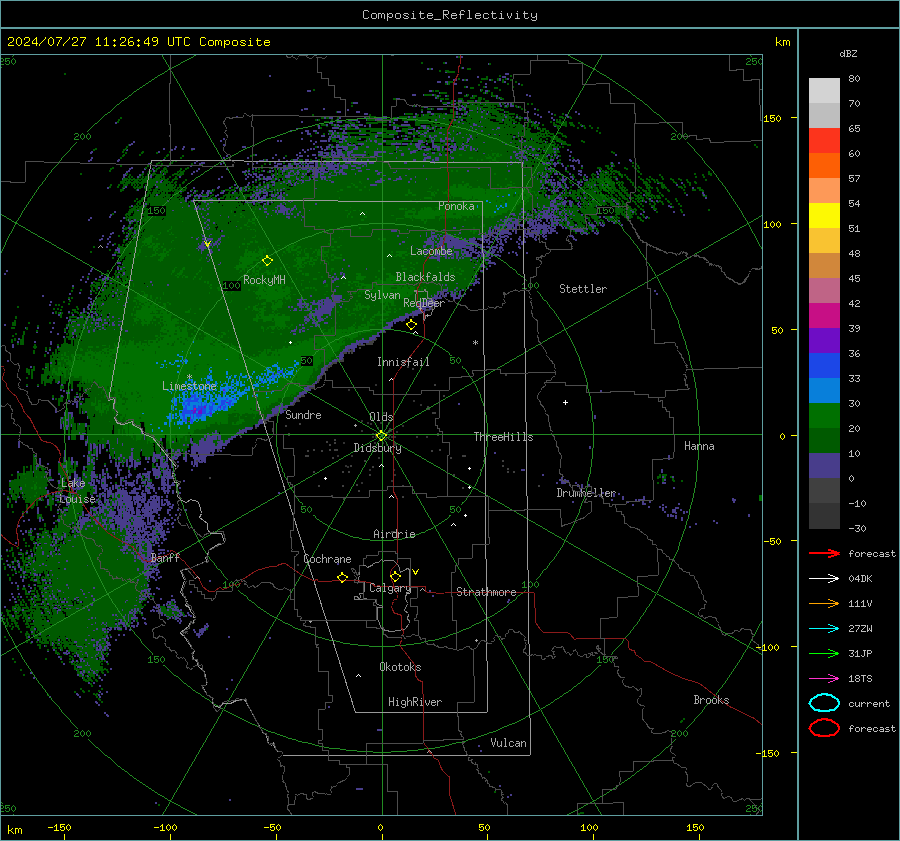Pick the yellow 51–54 dBZ color swatch

coord(824,216)
